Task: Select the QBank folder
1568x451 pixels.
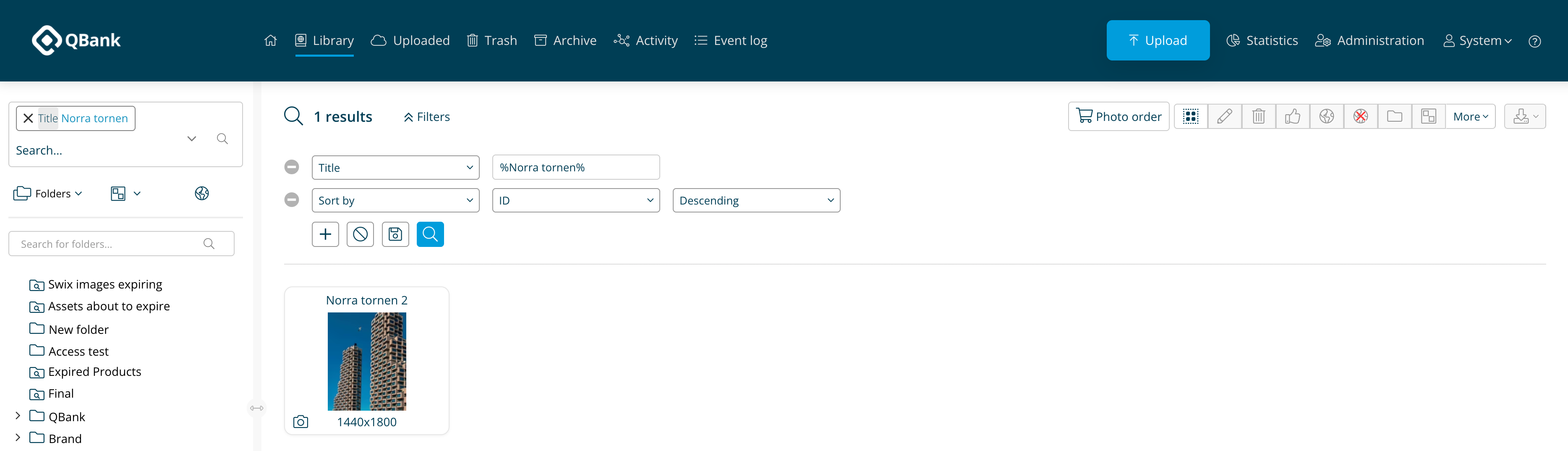Action: point(57,416)
